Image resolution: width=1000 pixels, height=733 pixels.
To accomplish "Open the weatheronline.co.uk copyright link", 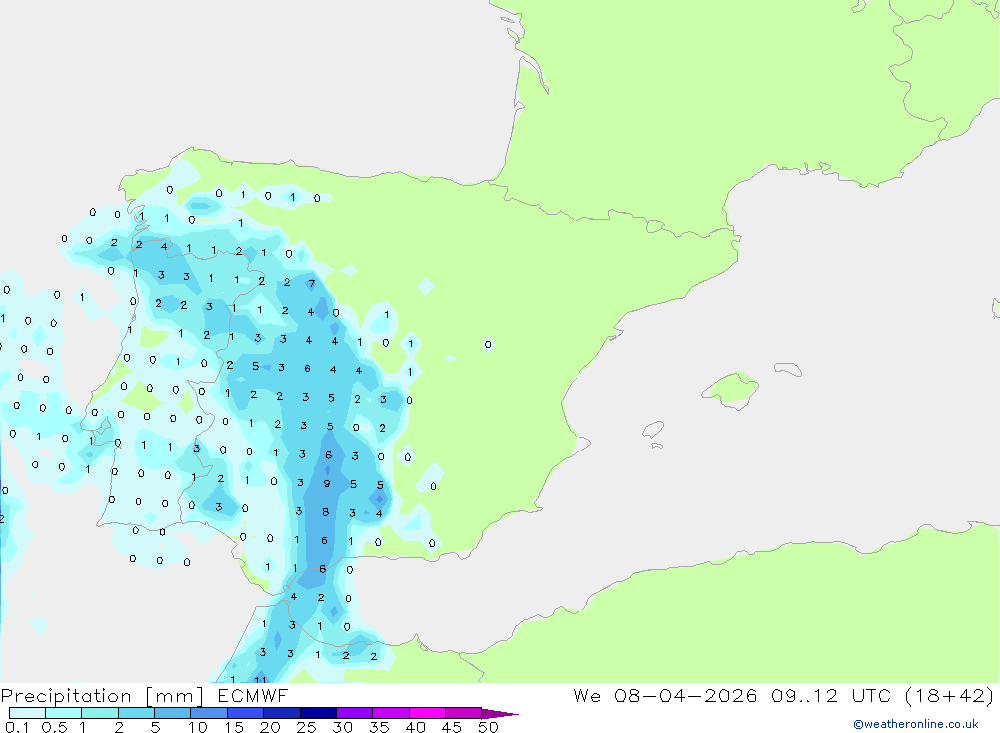I will pos(915,724).
